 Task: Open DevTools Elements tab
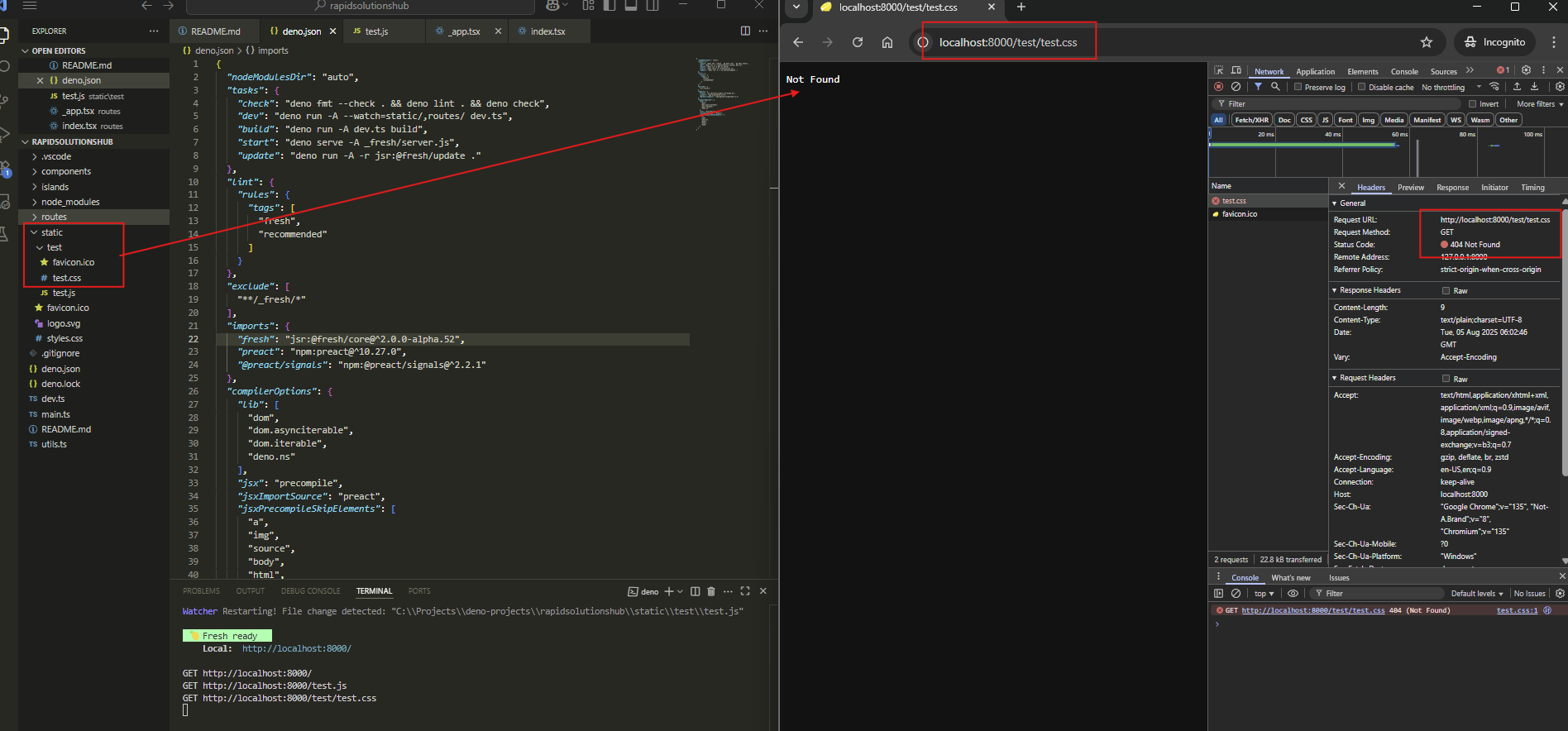[x=1362, y=72]
